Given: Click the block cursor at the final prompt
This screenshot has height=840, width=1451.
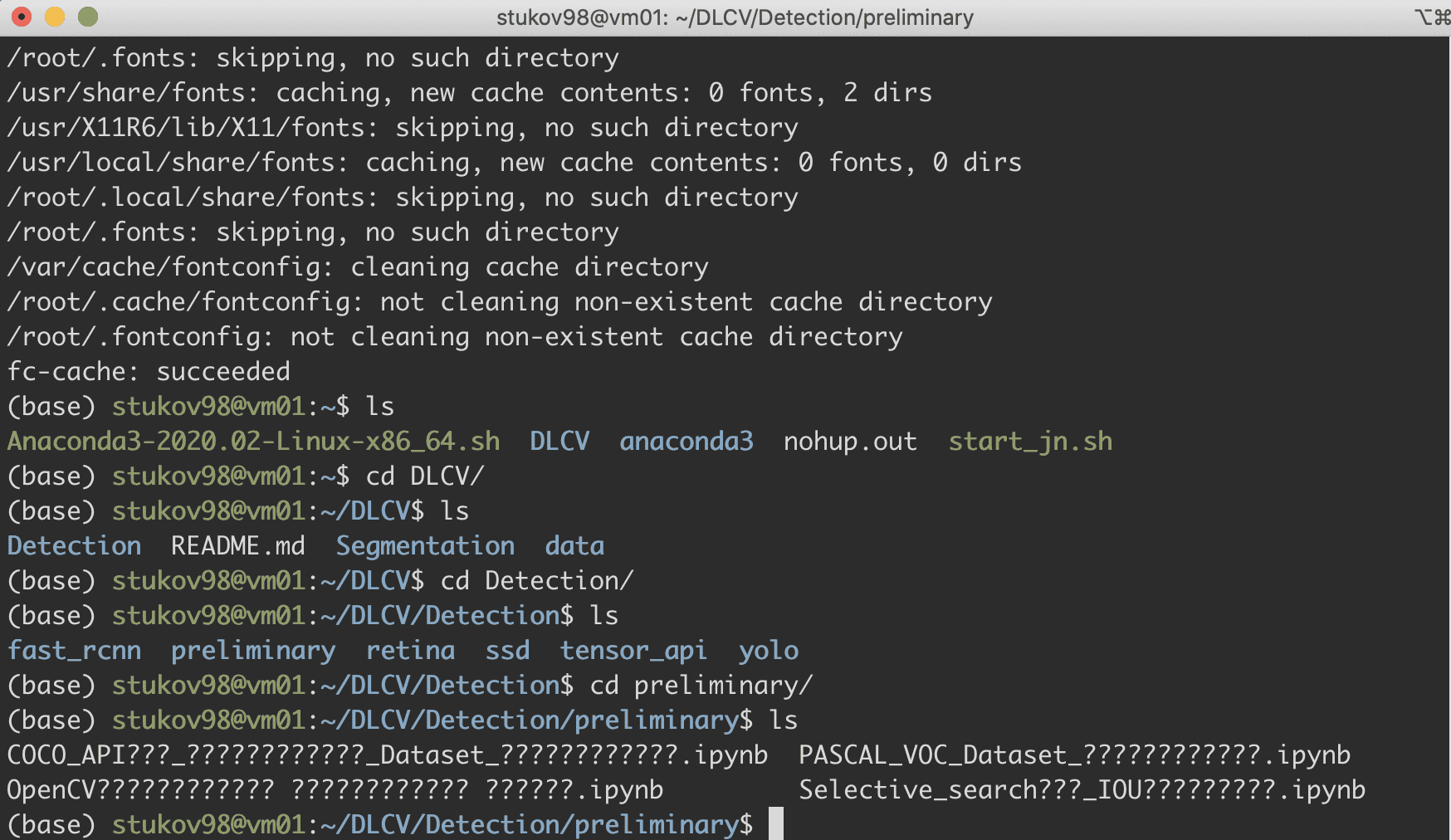Looking at the screenshot, I should (776, 824).
